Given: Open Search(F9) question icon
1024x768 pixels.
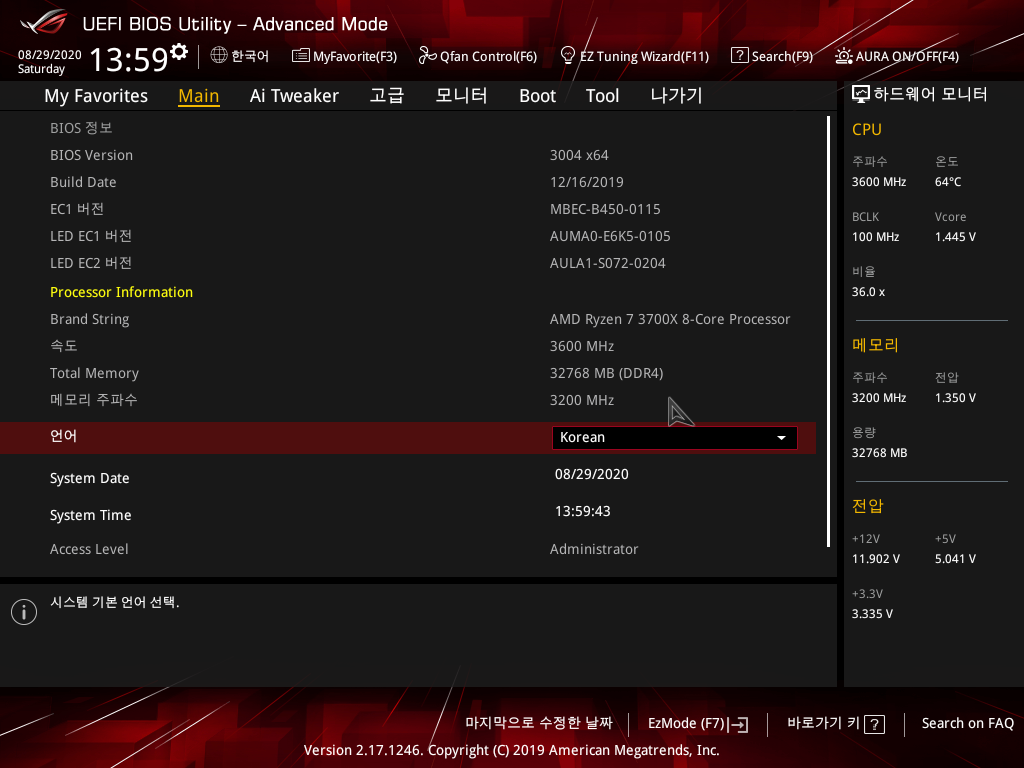Looking at the screenshot, I should (739, 56).
